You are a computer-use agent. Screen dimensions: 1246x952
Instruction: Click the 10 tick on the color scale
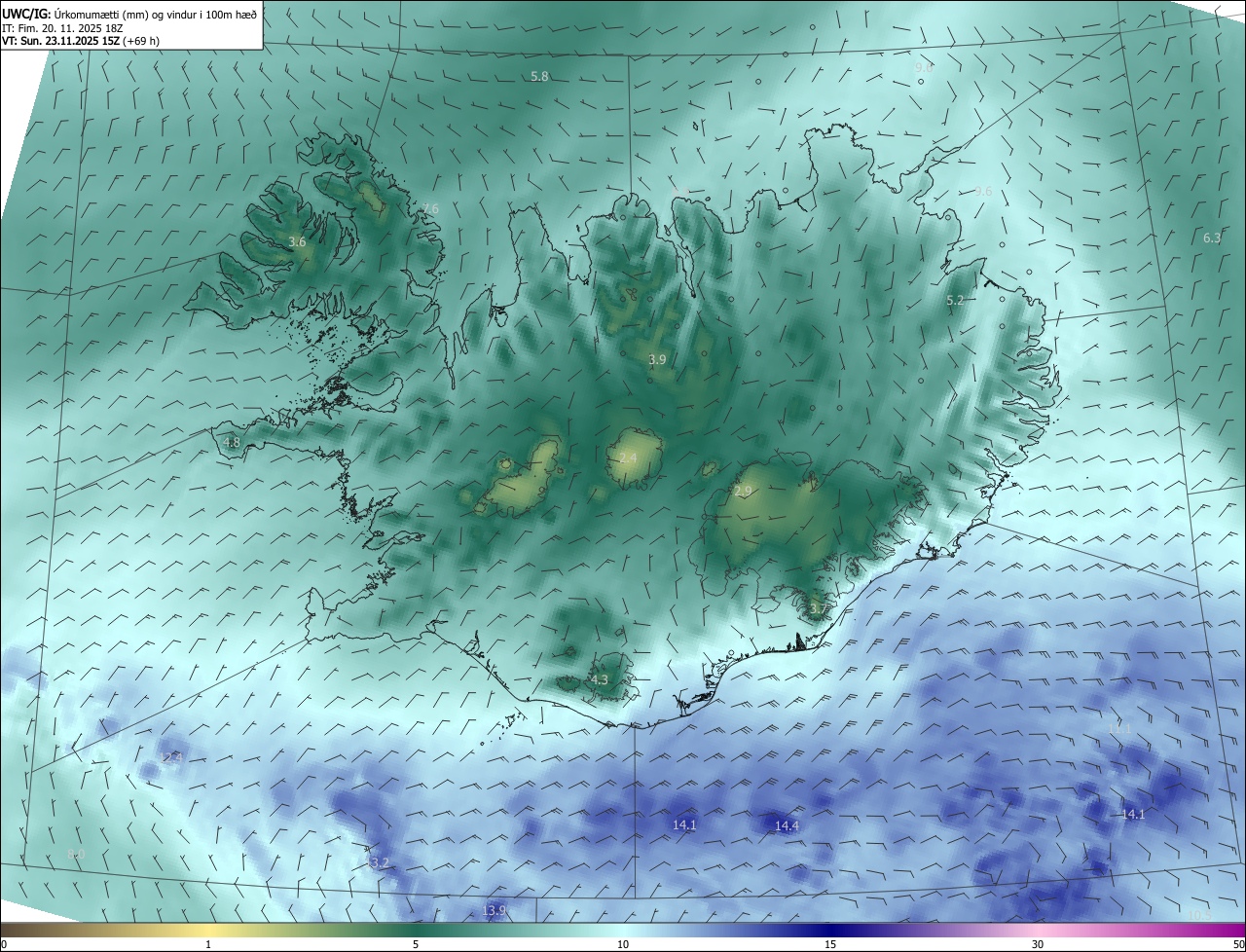coord(623,944)
